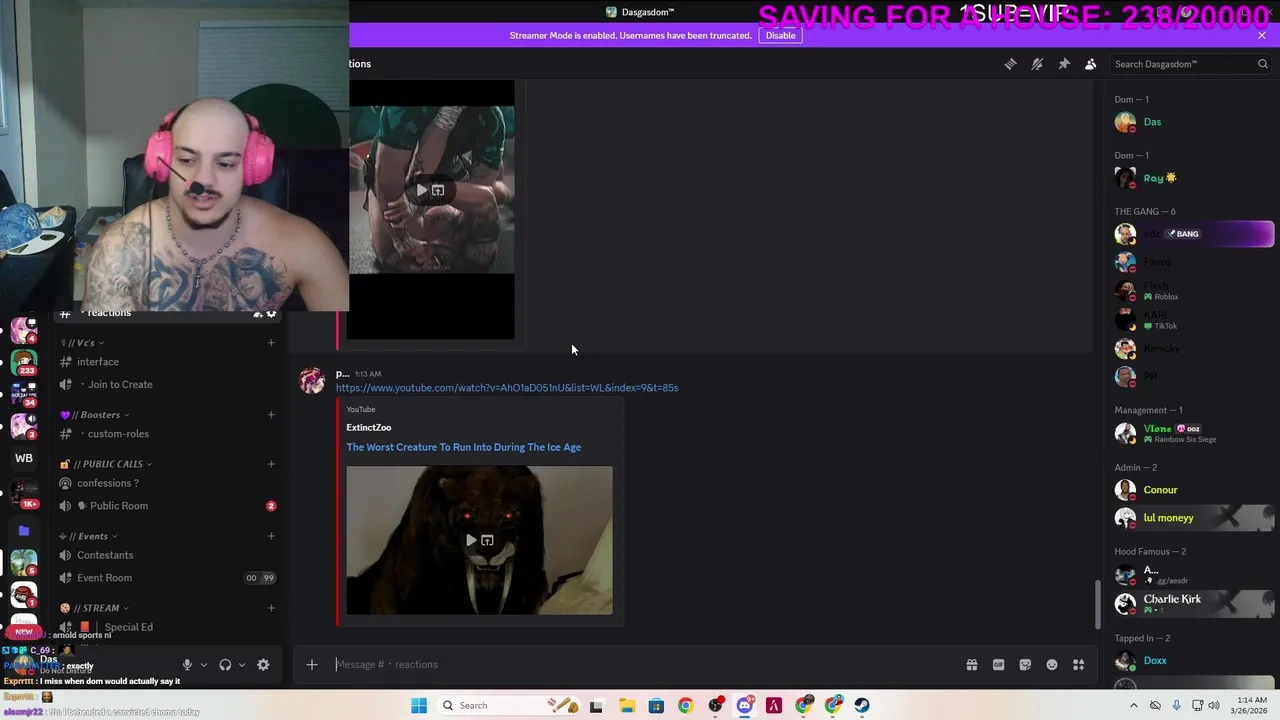The width and height of the screenshot is (1280, 720).
Task: Open the emoji picker
Action: click(x=1052, y=664)
